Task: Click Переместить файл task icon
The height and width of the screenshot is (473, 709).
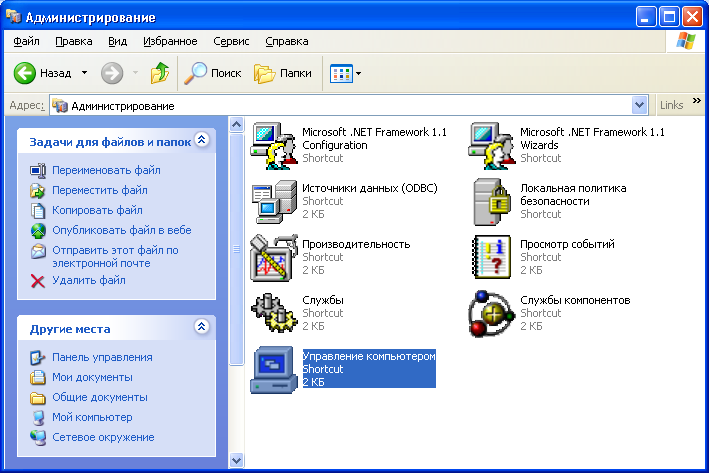Action: 38,190
